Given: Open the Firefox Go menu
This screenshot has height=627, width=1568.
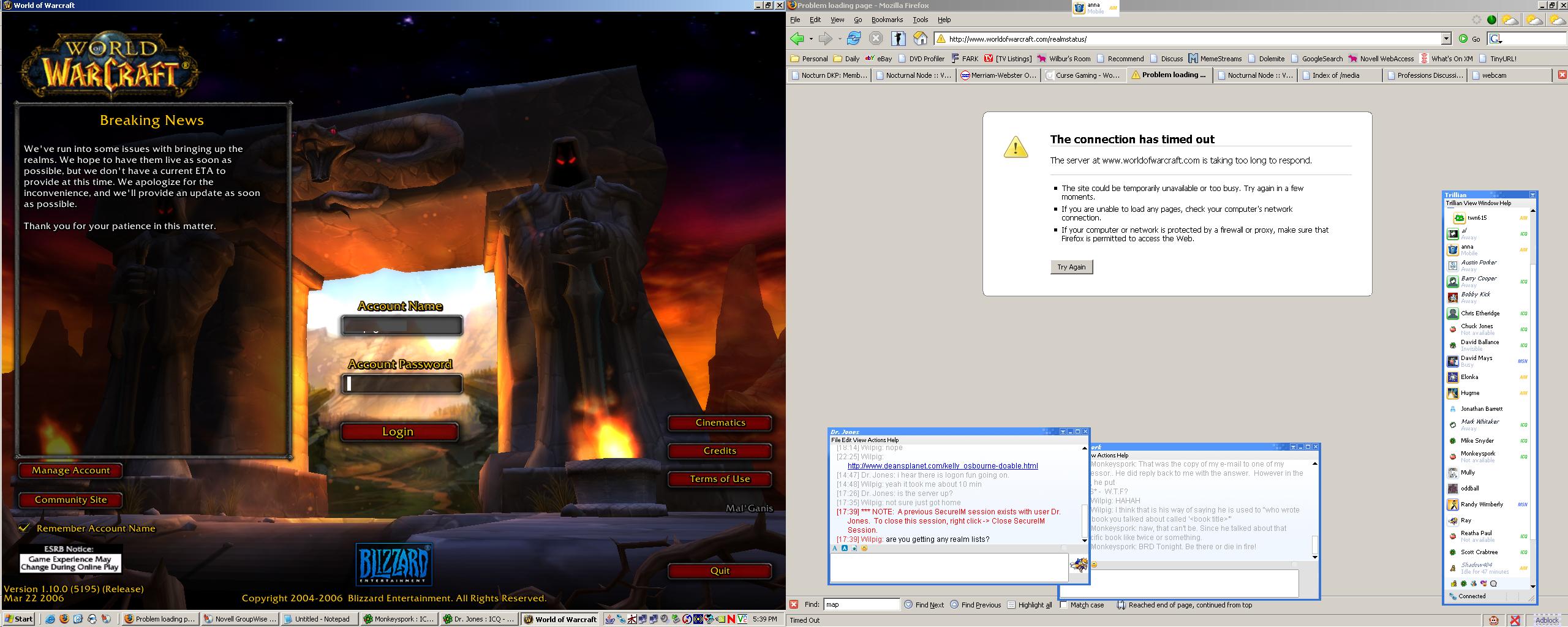Looking at the screenshot, I should (858, 20).
